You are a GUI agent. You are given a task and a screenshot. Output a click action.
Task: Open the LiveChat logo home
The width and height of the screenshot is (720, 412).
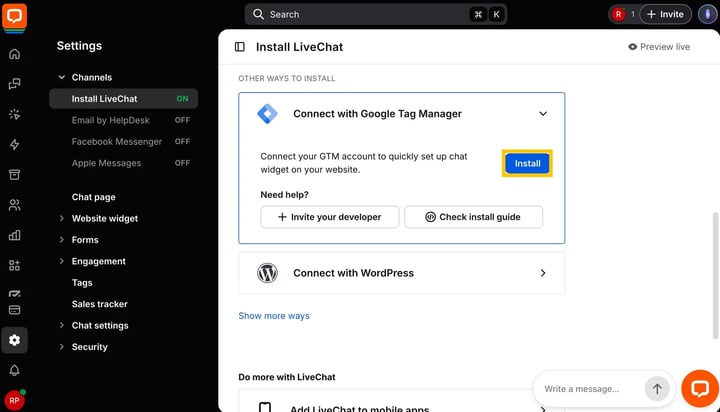14,16
